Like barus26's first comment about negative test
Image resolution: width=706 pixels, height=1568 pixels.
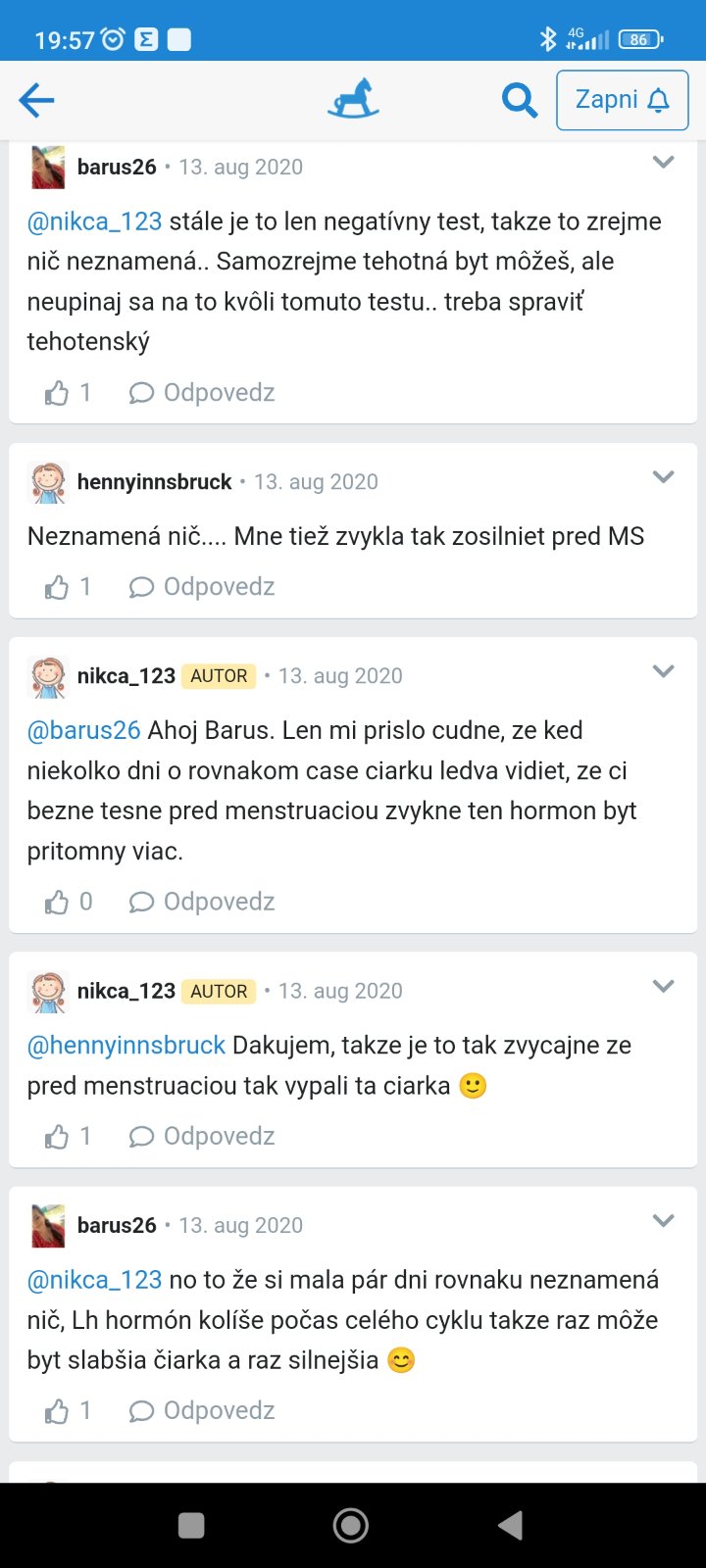point(58,393)
